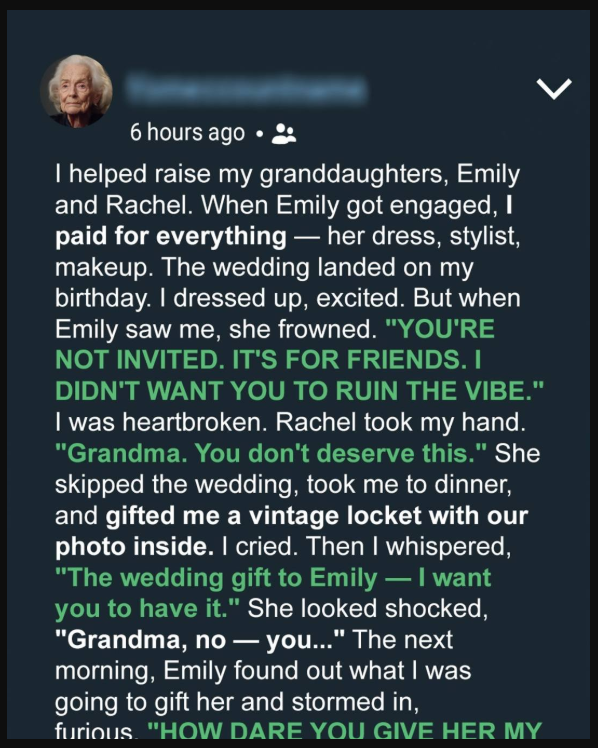Select the bold 'Grandma, no — you...' quote

coord(200,640)
